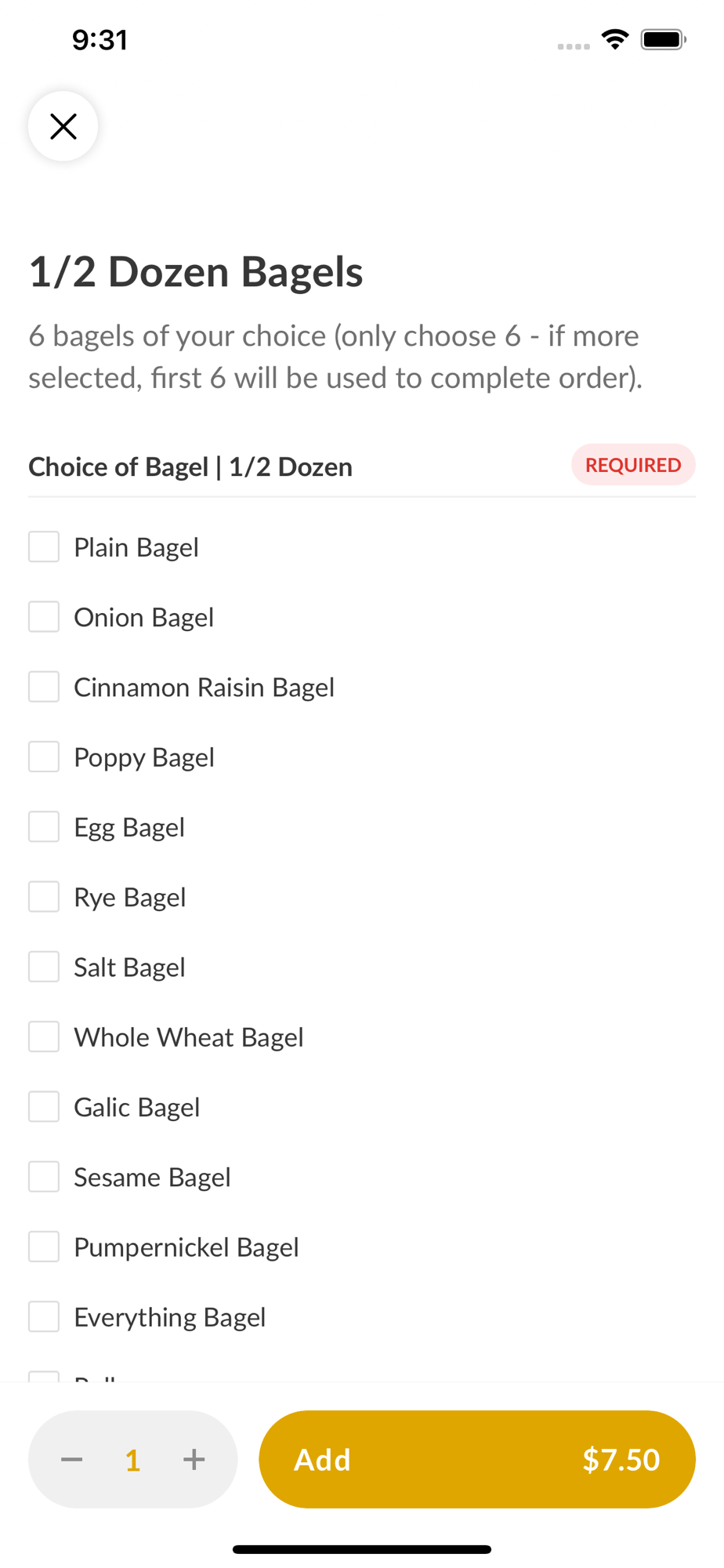The height and width of the screenshot is (1568, 724).
Task: Tick the Everything Bagel checkbox
Action: click(44, 1316)
